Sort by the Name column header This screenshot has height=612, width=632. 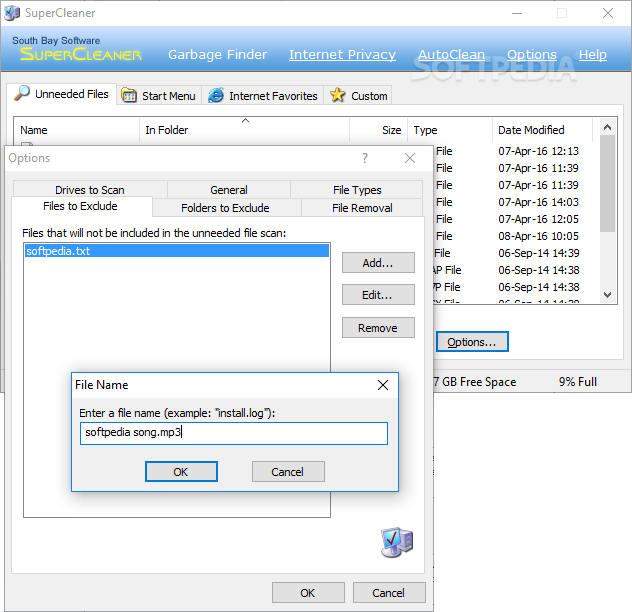(77, 130)
